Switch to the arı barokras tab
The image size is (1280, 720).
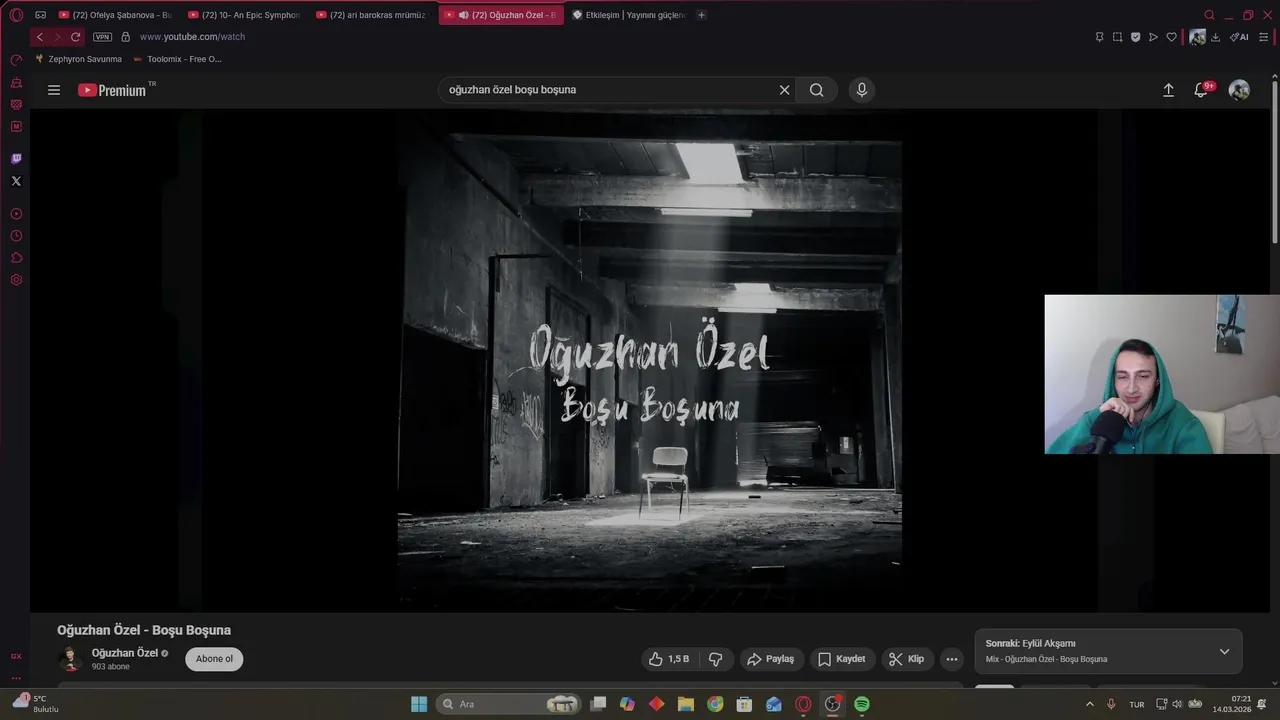[x=372, y=15]
